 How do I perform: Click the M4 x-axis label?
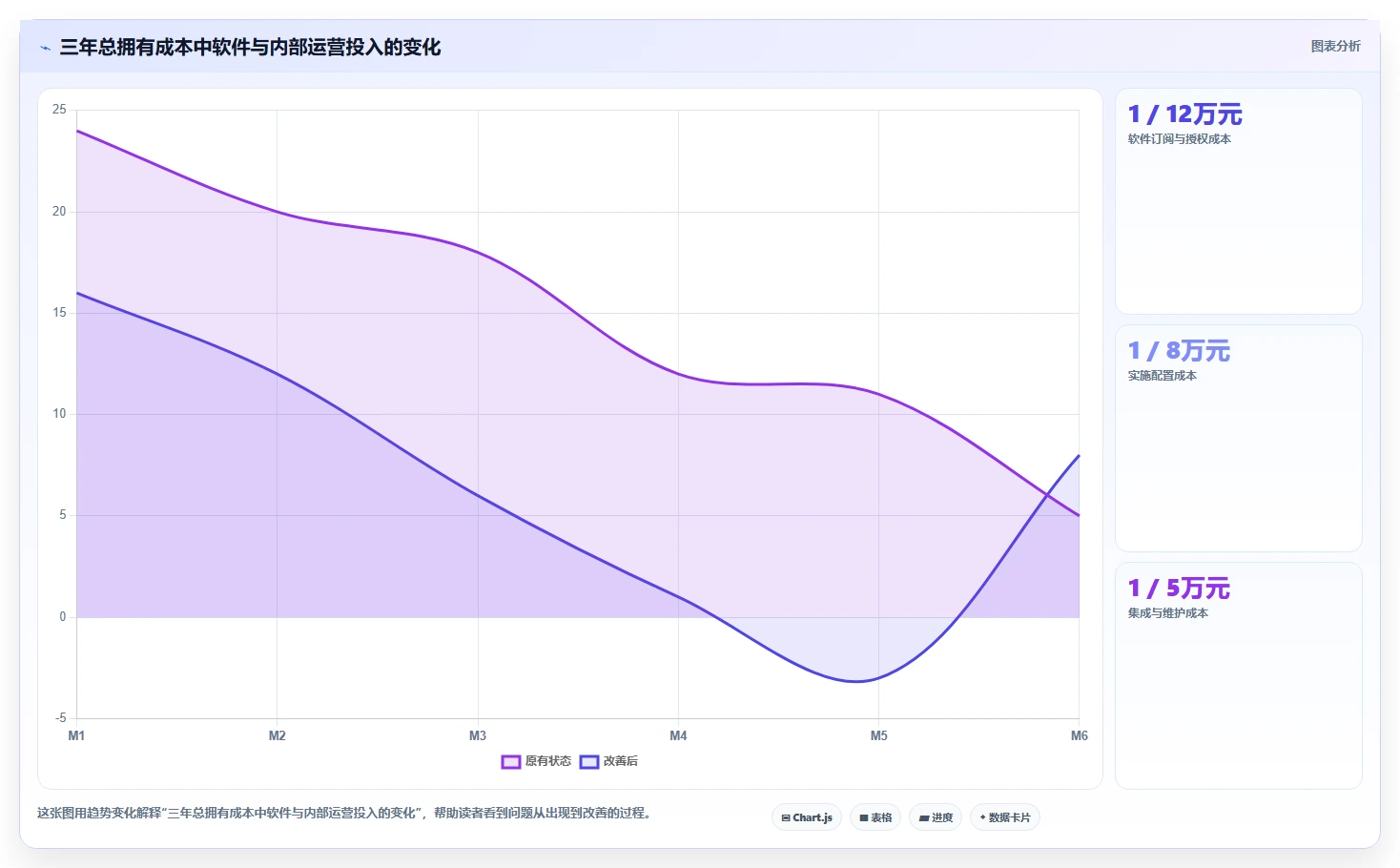click(678, 735)
